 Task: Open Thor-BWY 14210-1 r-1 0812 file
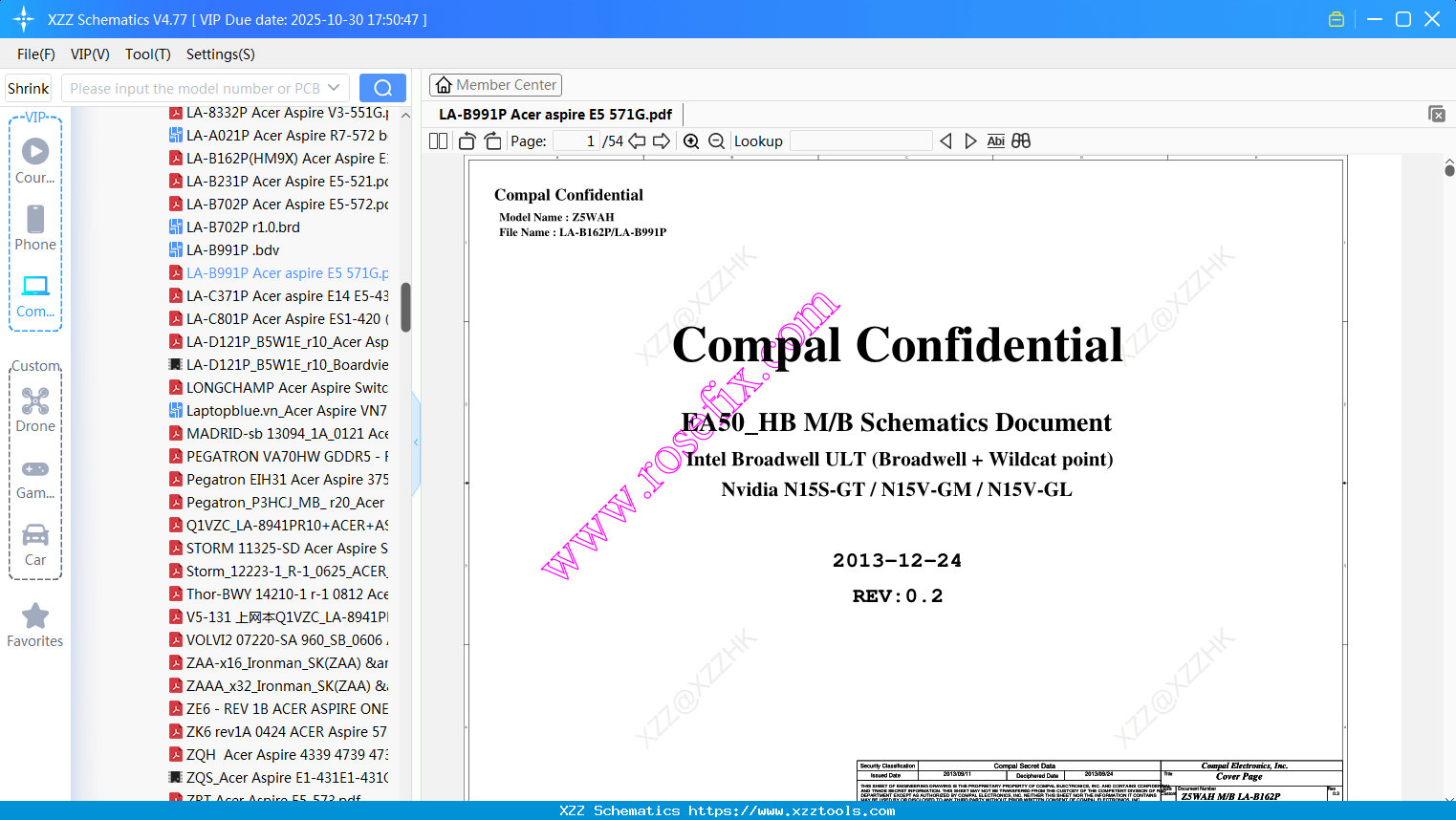click(279, 594)
